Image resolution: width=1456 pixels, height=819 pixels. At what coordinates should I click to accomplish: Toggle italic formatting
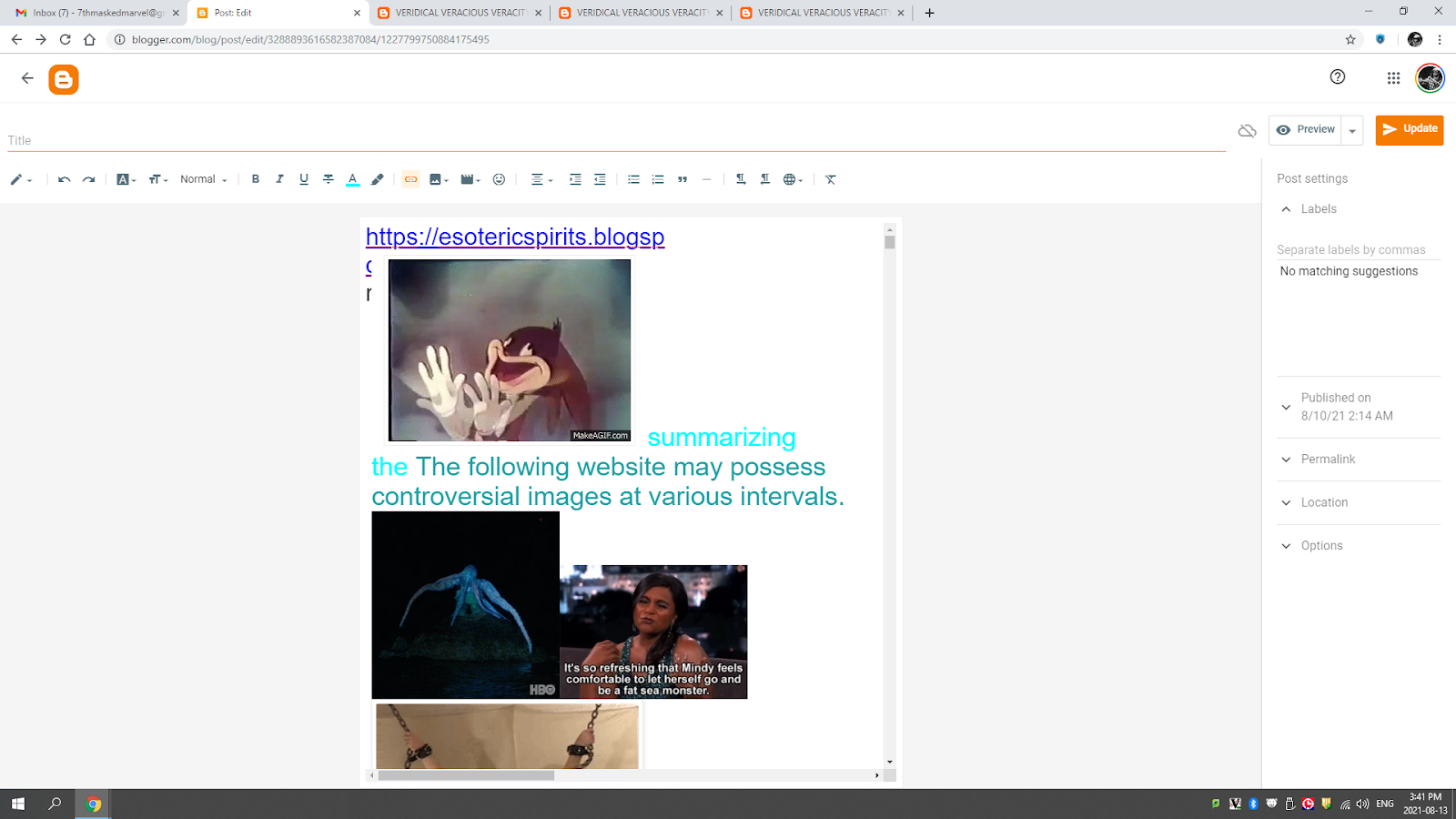click(279, 179)
